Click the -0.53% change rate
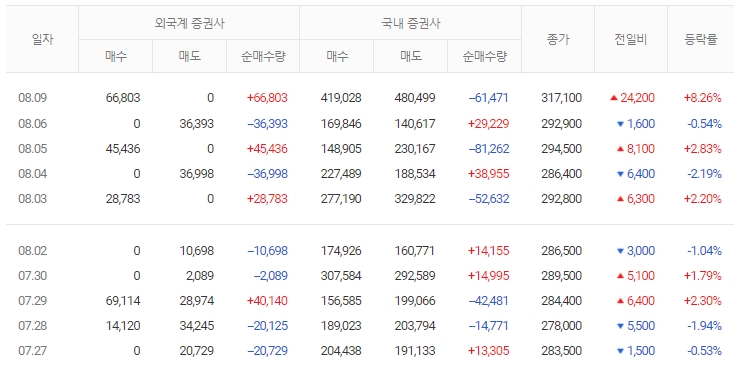 tap(704, 351)
